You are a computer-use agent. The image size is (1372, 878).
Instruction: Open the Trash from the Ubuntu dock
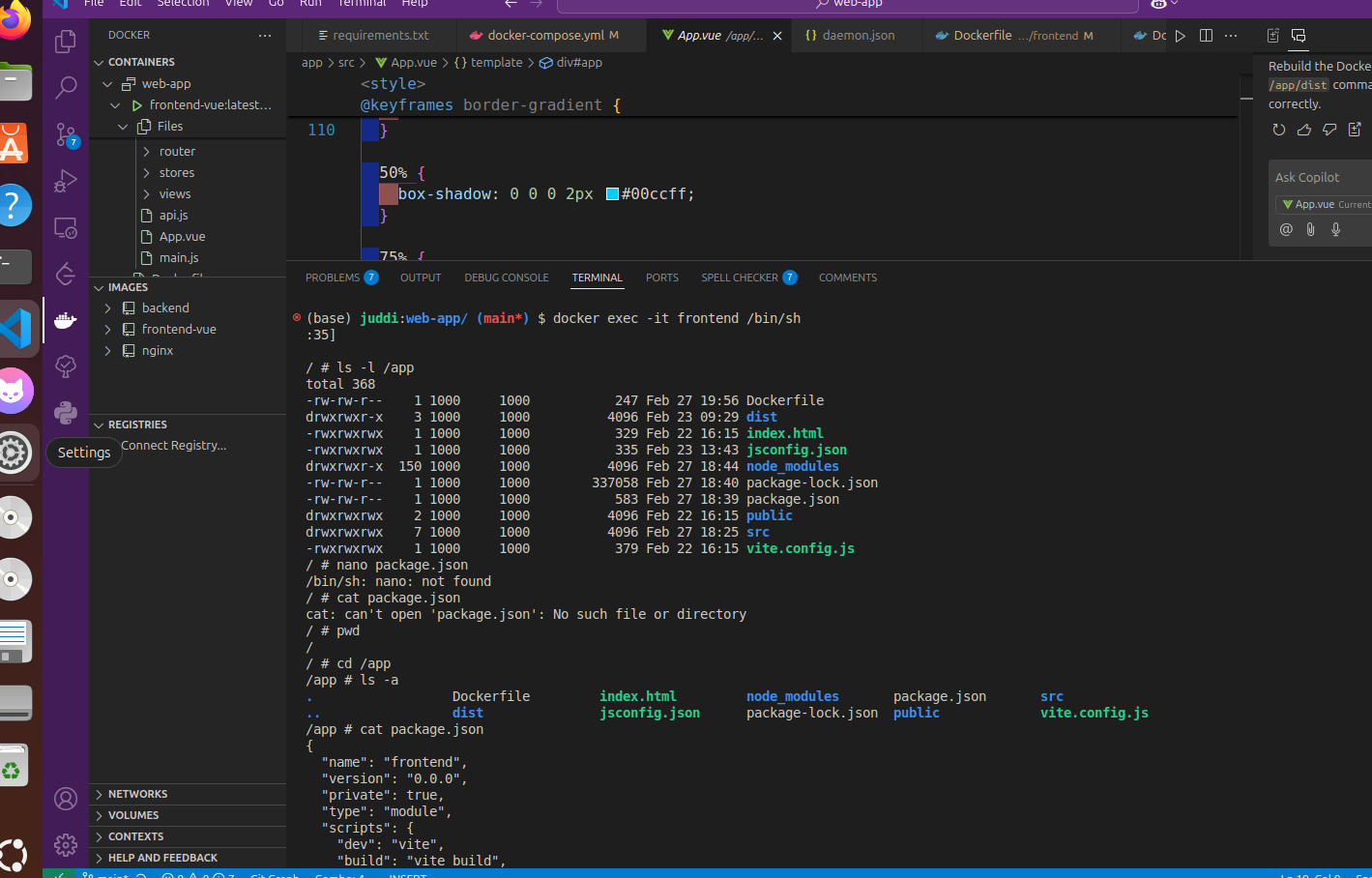coord(14,766)
